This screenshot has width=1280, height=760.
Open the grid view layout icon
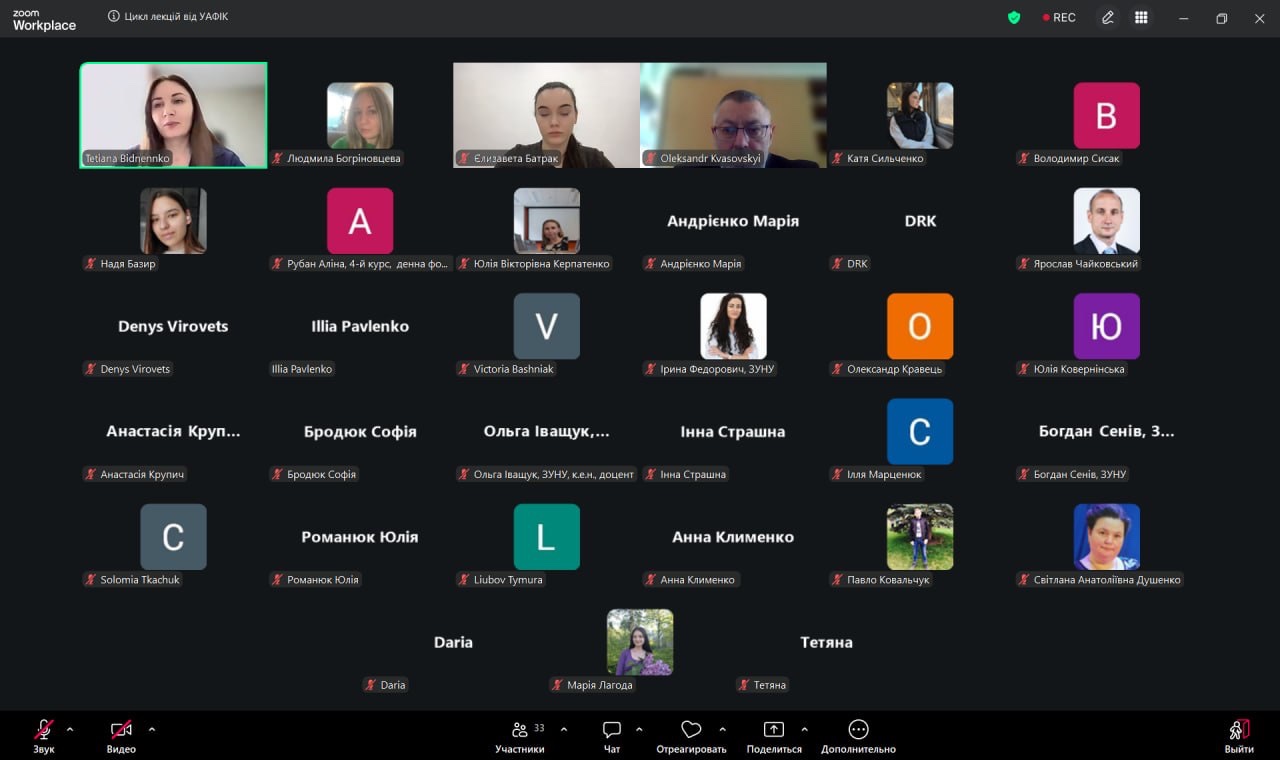coord(1141,18)
